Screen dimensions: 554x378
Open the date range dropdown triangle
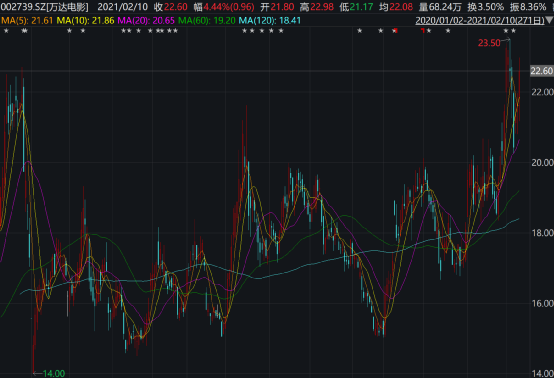[x=549, y=20]
